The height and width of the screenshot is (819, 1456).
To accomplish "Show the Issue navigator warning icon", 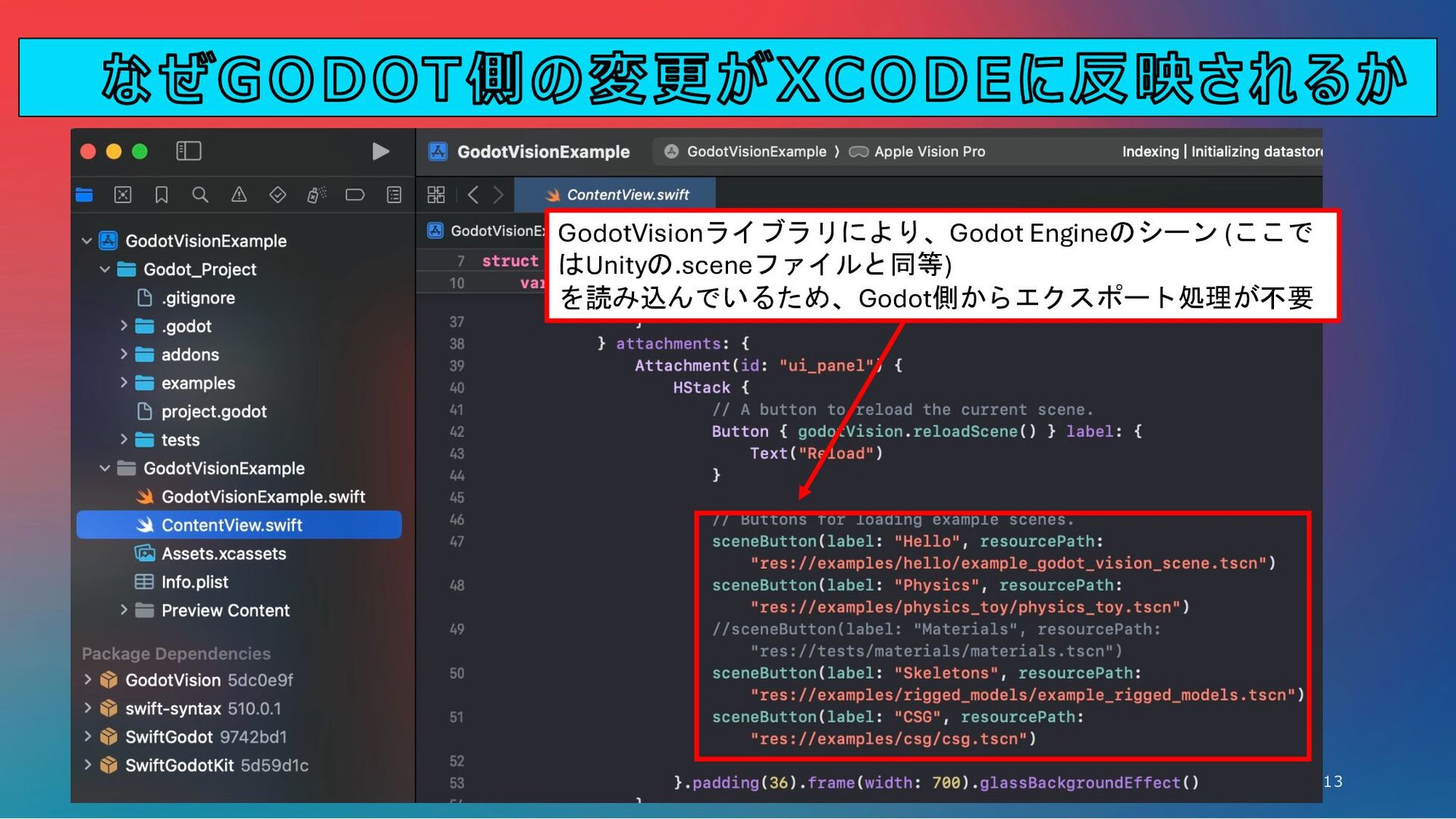I will 239,196.
